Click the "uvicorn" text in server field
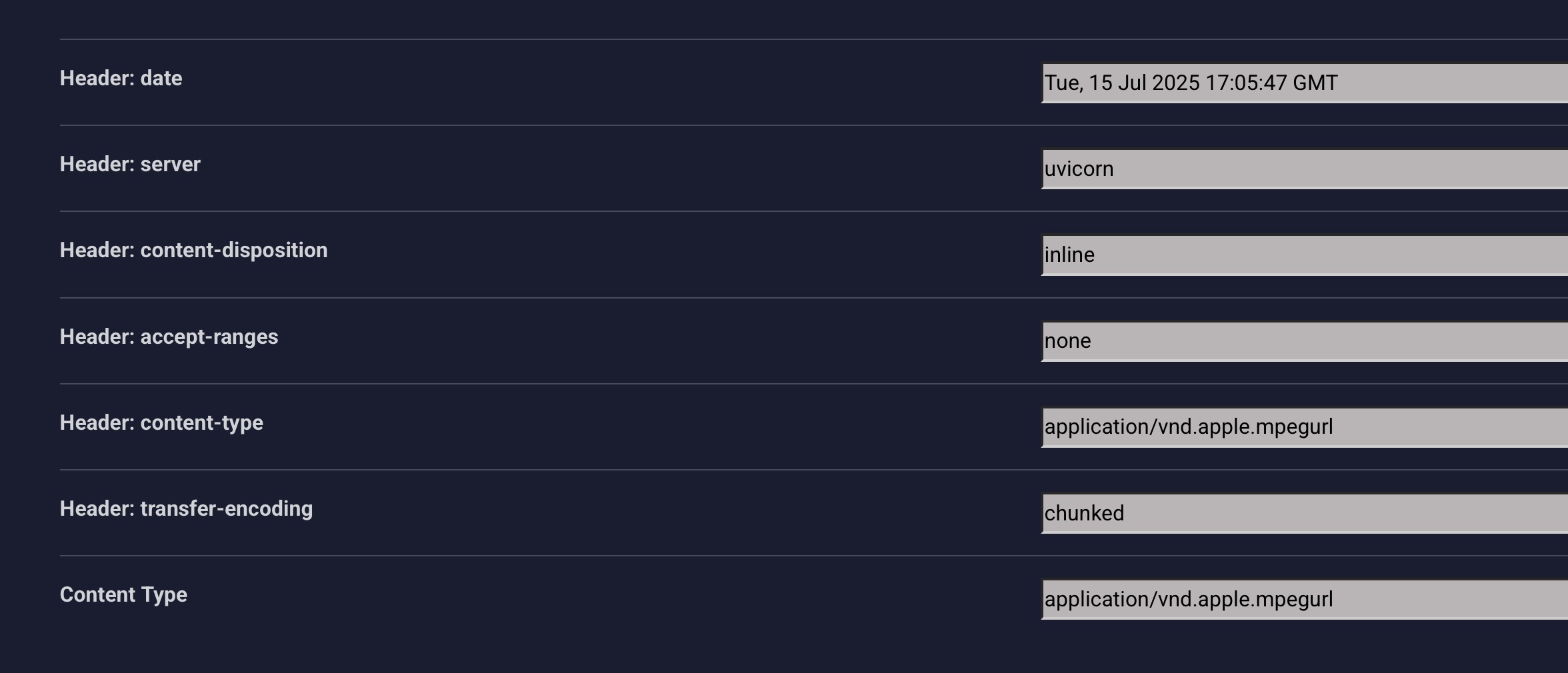This screenshot has height=673, width=1568. (1079, 169)
